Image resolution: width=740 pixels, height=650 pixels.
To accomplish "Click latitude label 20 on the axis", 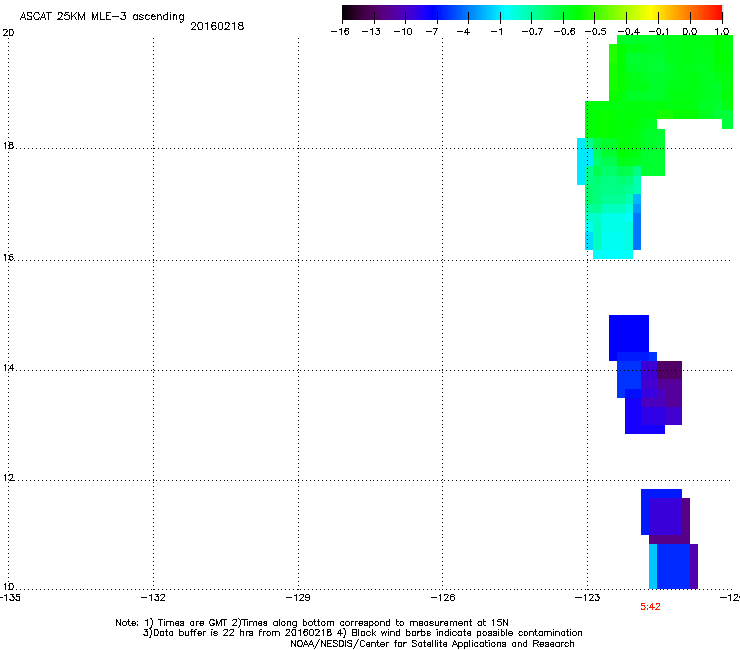I will click(x=8, y=33).
